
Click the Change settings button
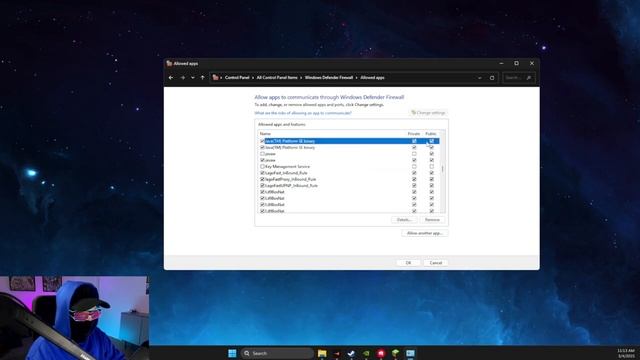[428, 113]
